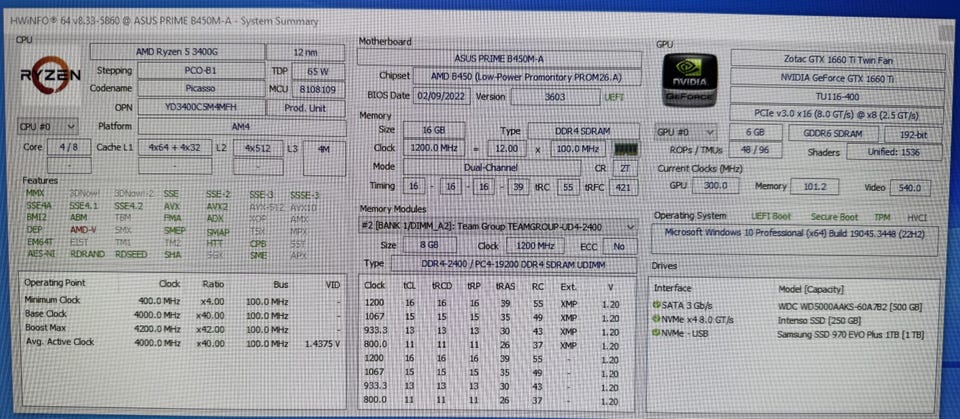The width and height of the screenshot is (960, 419).
Task: Select the DDR4-2400 / PC4-19200 module type field
Action: (513, 264)
